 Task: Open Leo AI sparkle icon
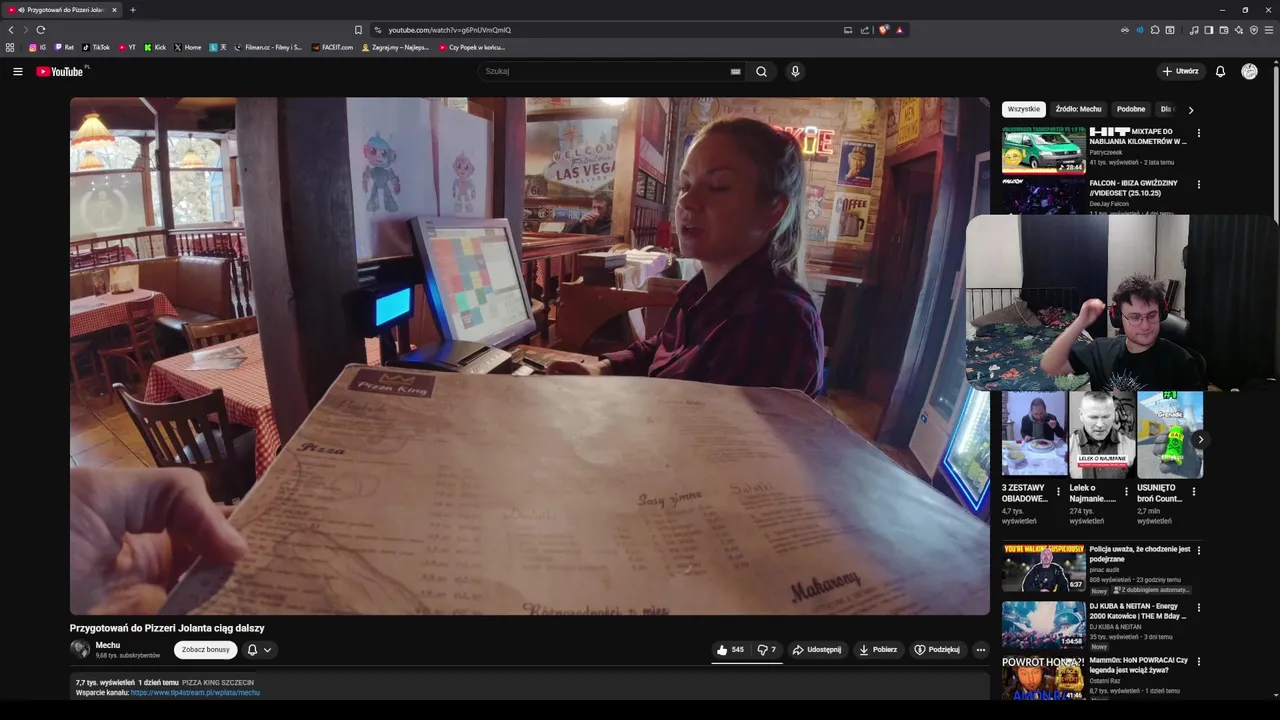1238,30
